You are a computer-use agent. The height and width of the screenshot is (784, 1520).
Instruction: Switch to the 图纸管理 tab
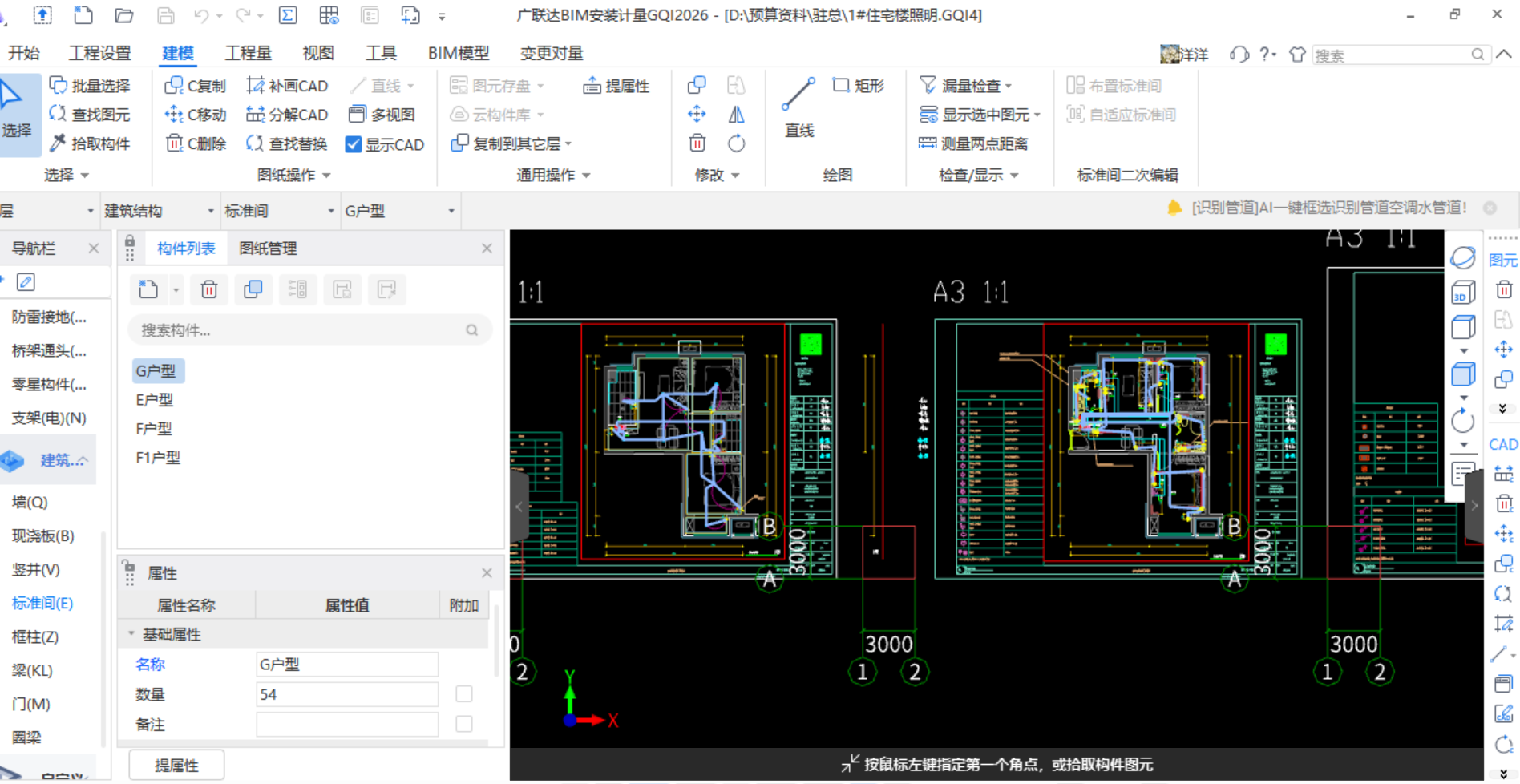(269, 248)
